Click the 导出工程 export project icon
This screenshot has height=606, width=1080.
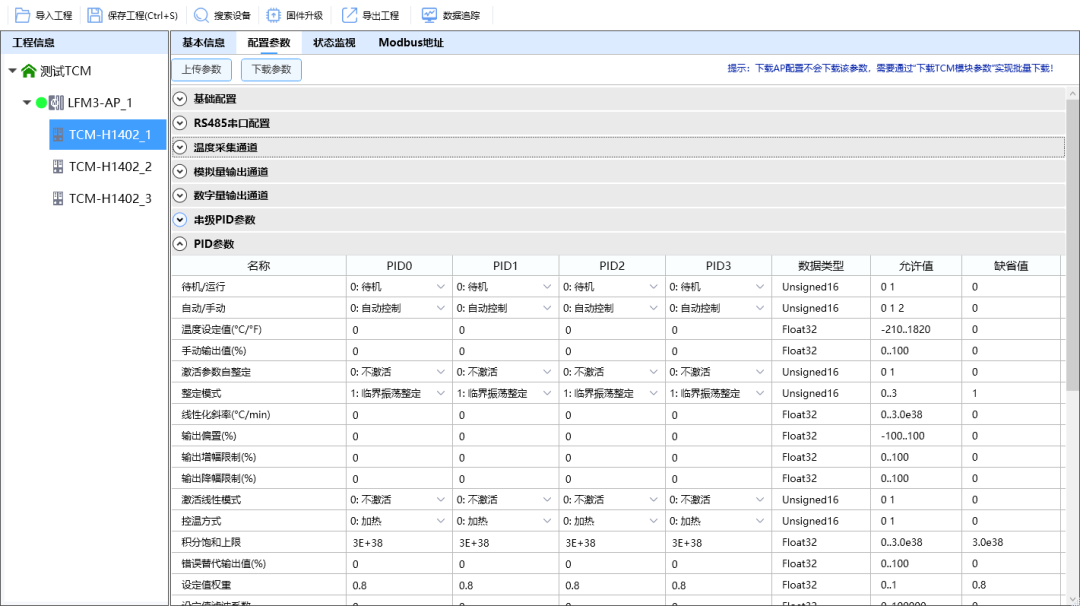coord(349,16)
